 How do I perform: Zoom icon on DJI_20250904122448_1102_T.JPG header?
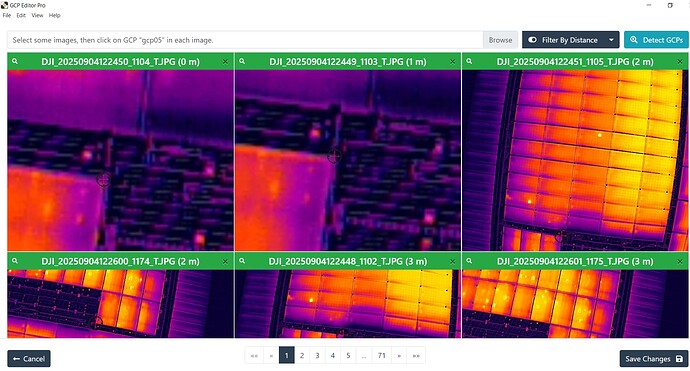(x=242, y=261)
